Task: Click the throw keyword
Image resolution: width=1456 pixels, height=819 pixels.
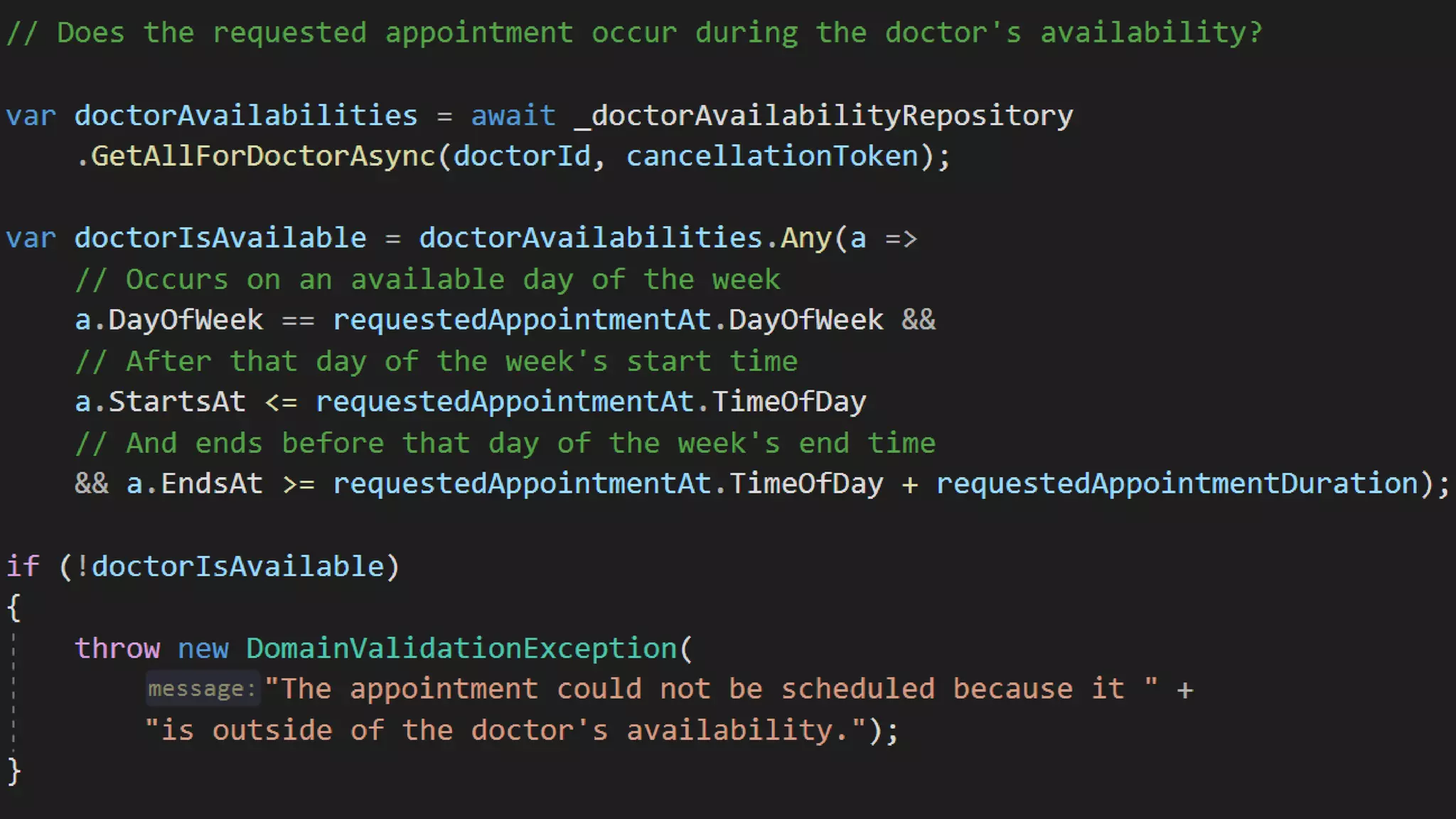Action: coord(117,649)
